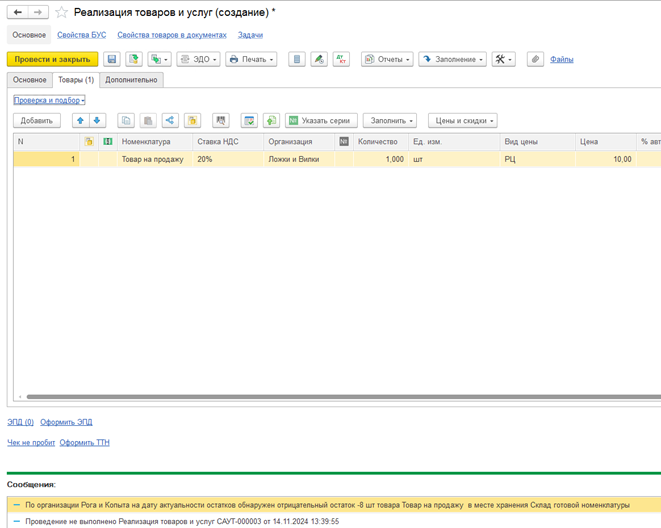Click the back navigation arrow
Image resolution: width=661 pixels, height=528 pixels.
point(18,12)
